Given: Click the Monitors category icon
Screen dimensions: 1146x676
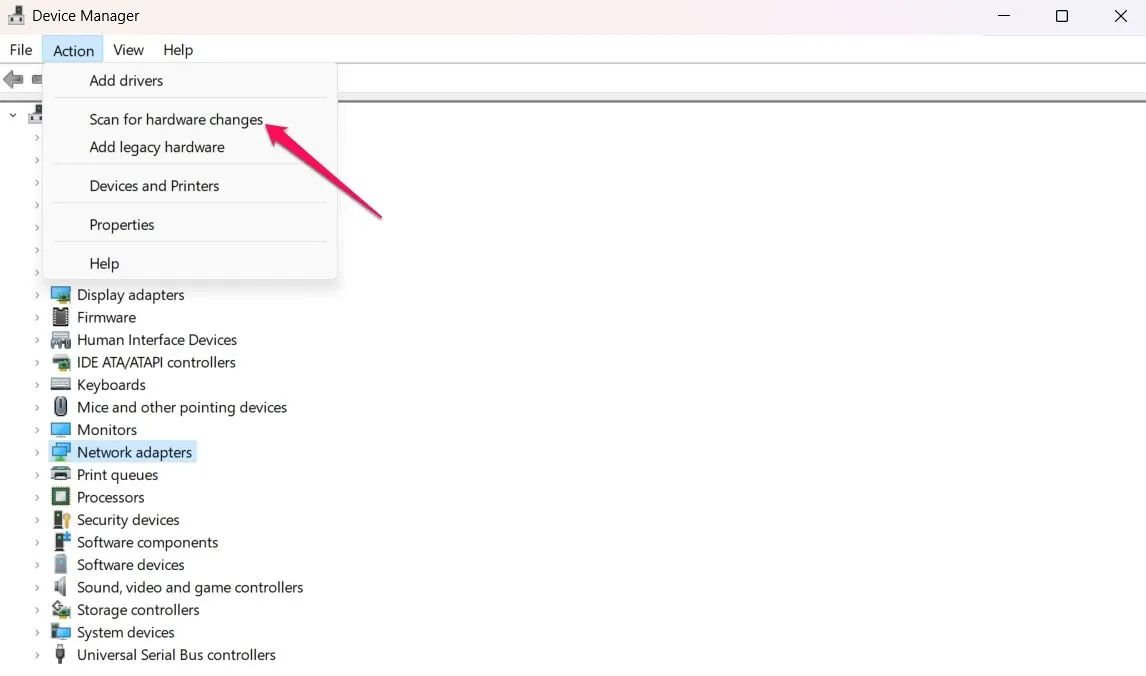Looking at the screenshot, I should (61, 430).
